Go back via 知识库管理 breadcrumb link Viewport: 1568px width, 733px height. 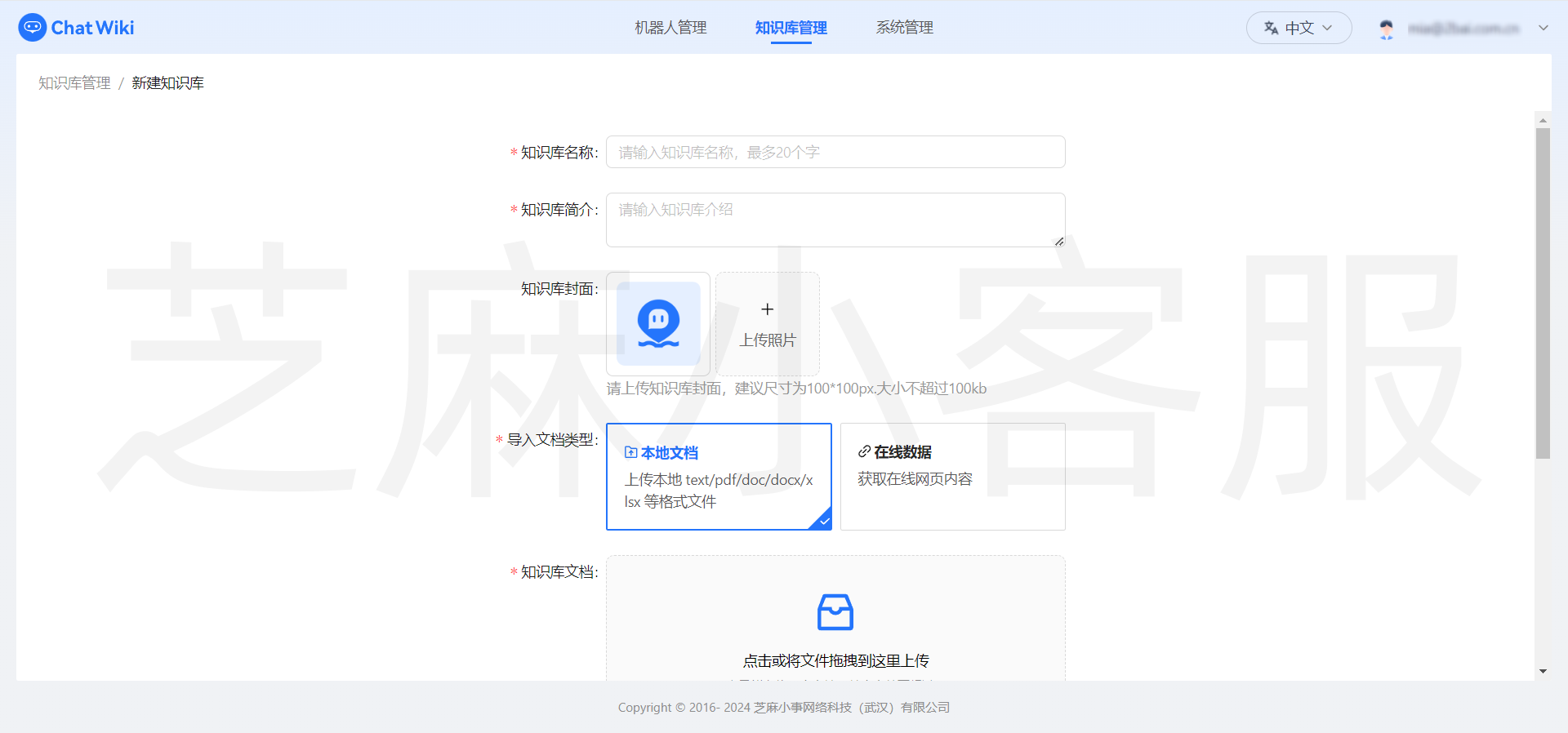coord(74,83)
